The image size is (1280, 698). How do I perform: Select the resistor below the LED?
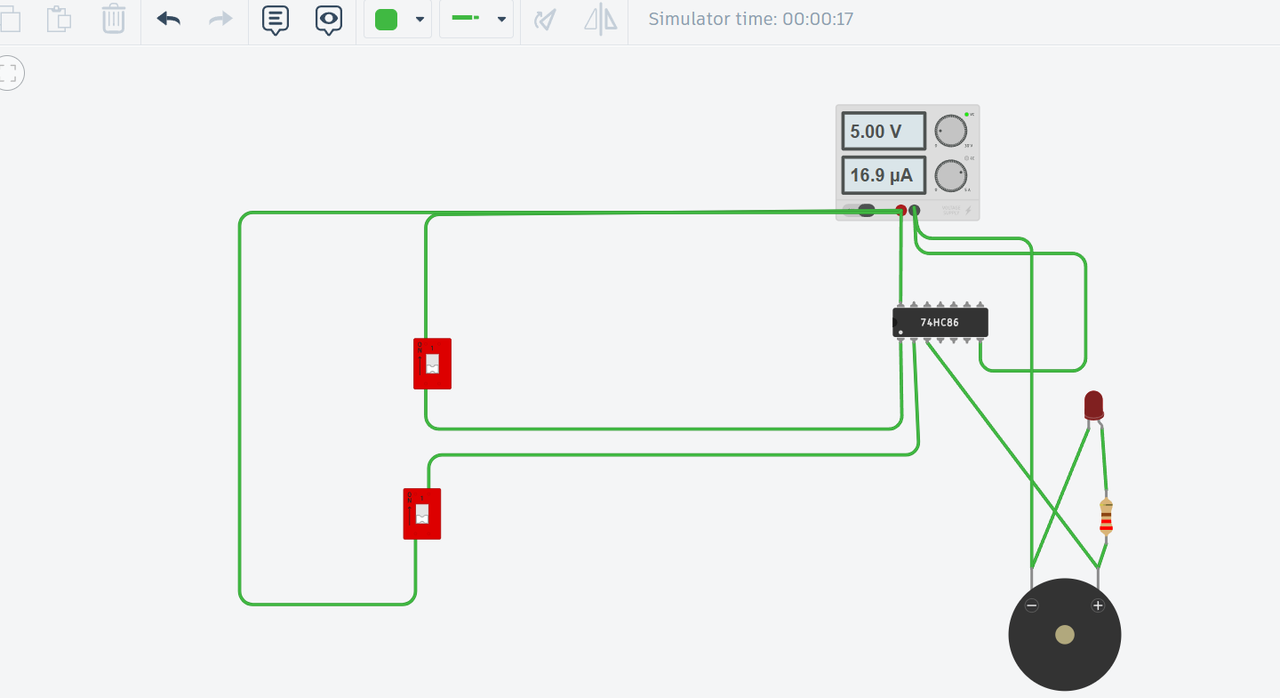[1106, 517]
